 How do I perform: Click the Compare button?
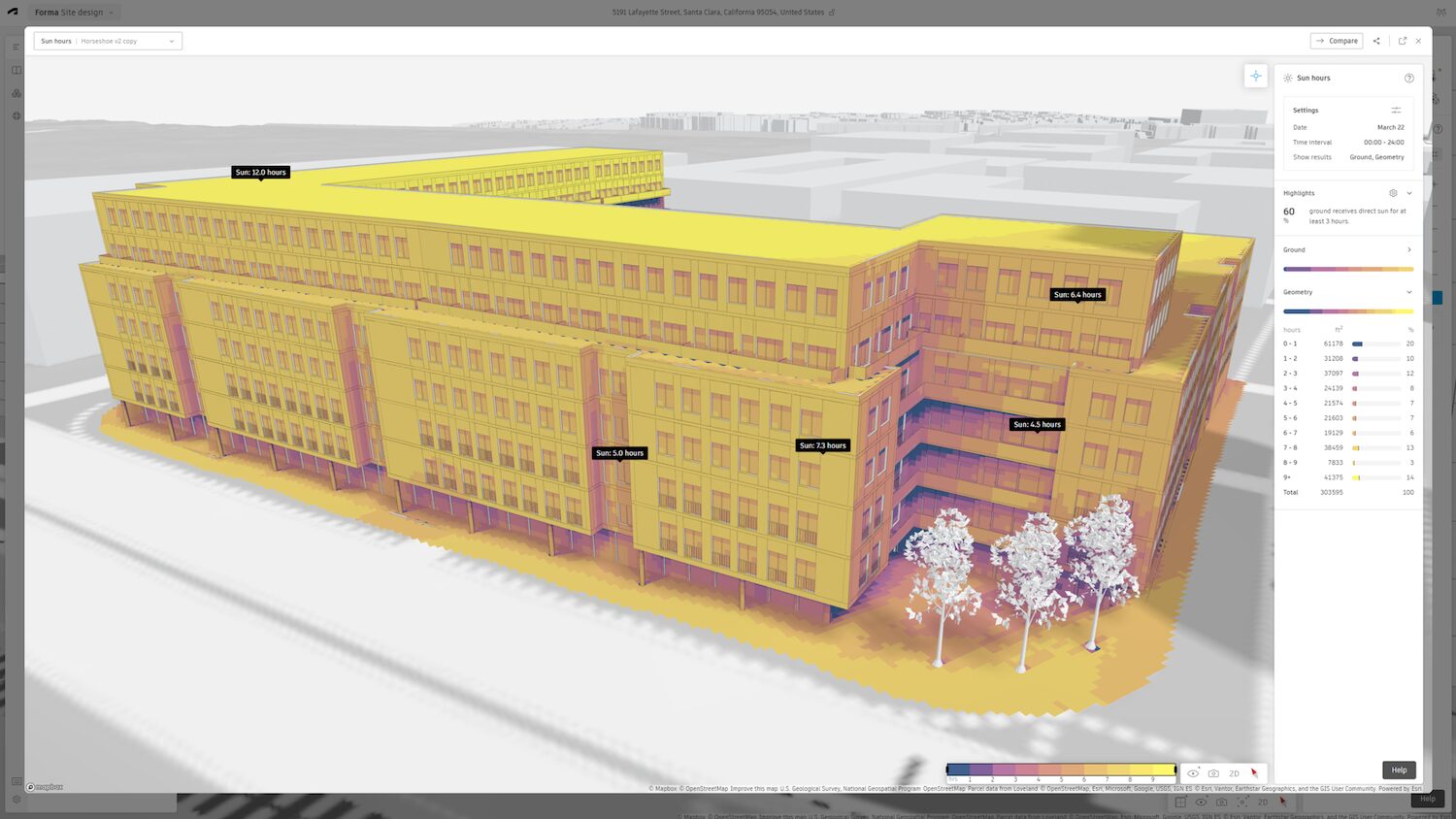pos(1337,41)
